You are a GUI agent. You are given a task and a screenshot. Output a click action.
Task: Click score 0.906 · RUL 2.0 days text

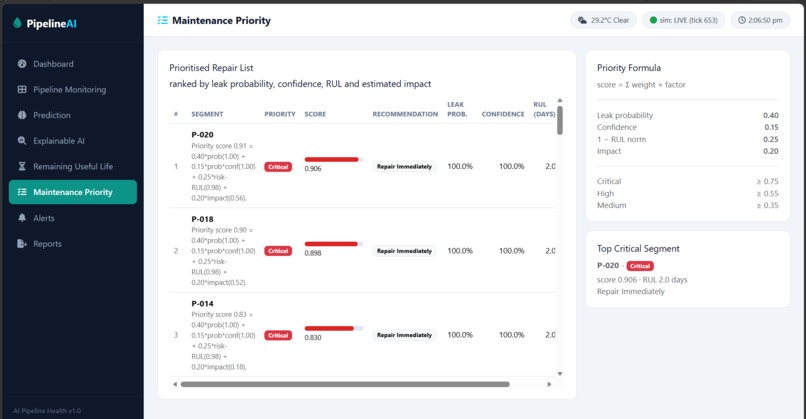(x=642, y=280)
